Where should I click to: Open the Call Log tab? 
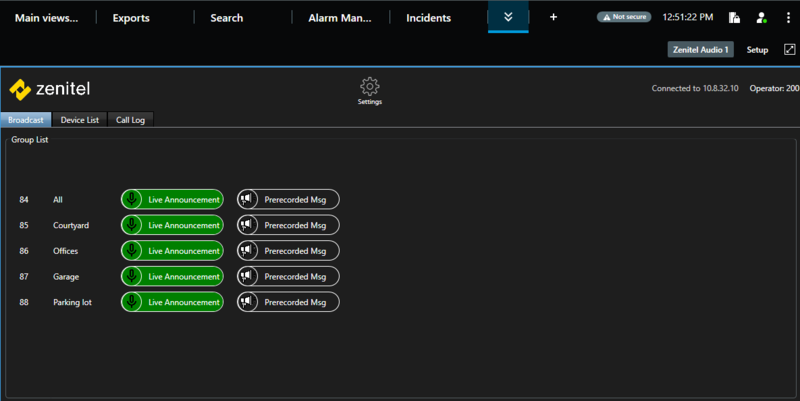tap(130, 120)
